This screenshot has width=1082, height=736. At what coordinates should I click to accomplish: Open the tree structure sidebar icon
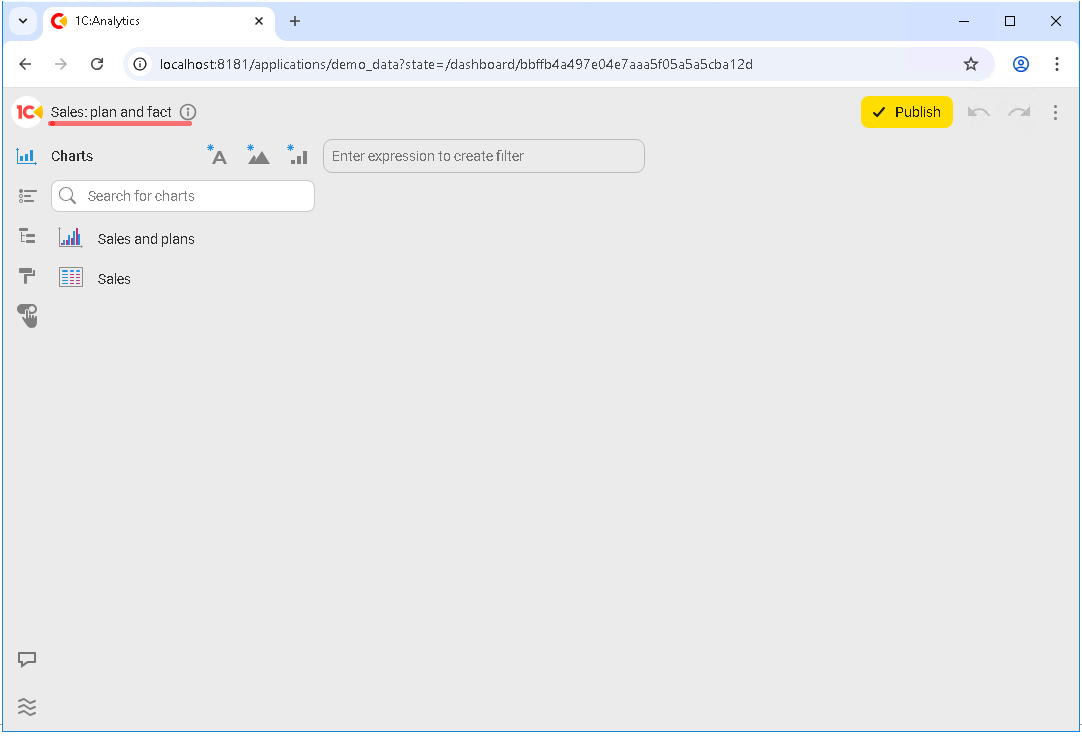[27, 236]
